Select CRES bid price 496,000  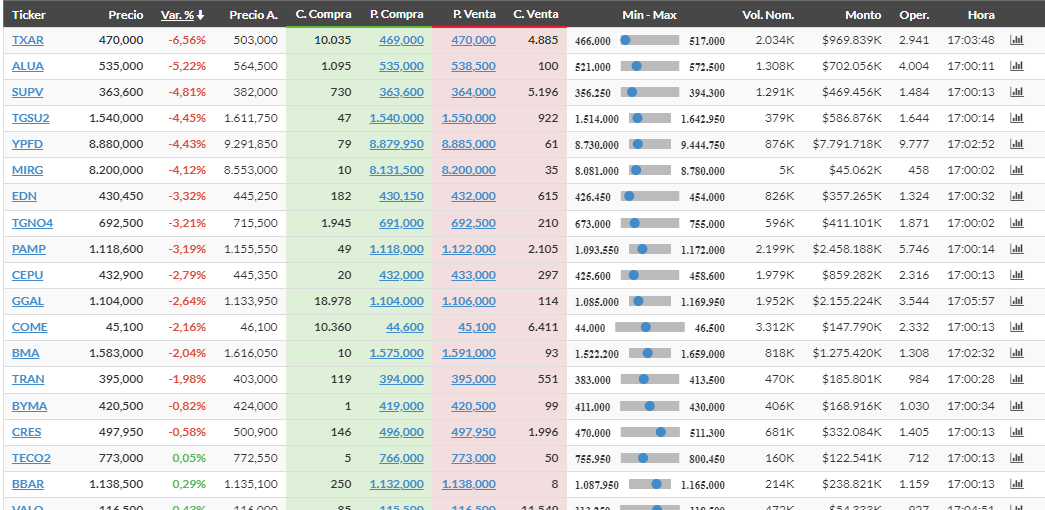401,432
